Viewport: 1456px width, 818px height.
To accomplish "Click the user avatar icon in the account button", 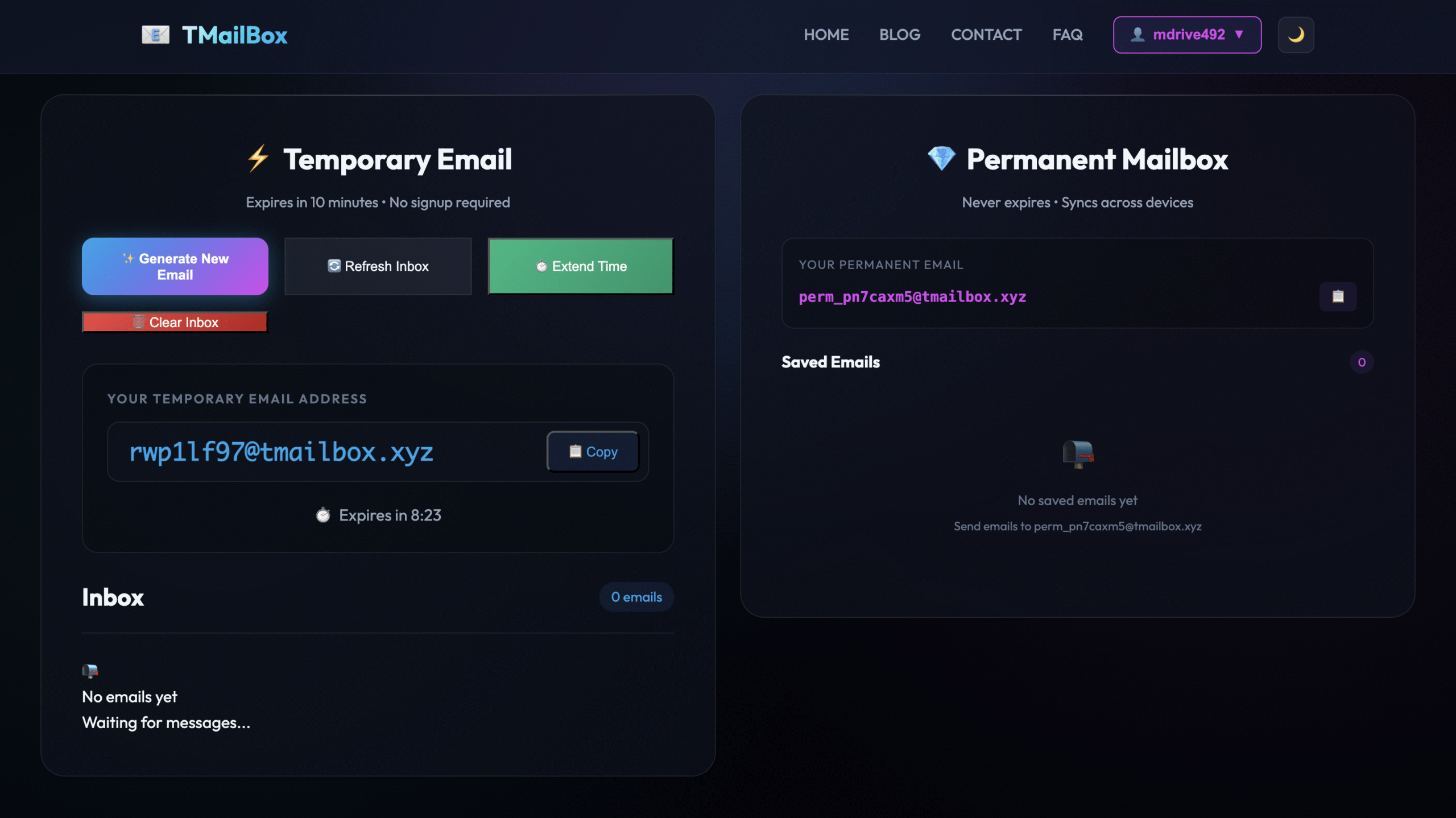I will coord(1136,35).
